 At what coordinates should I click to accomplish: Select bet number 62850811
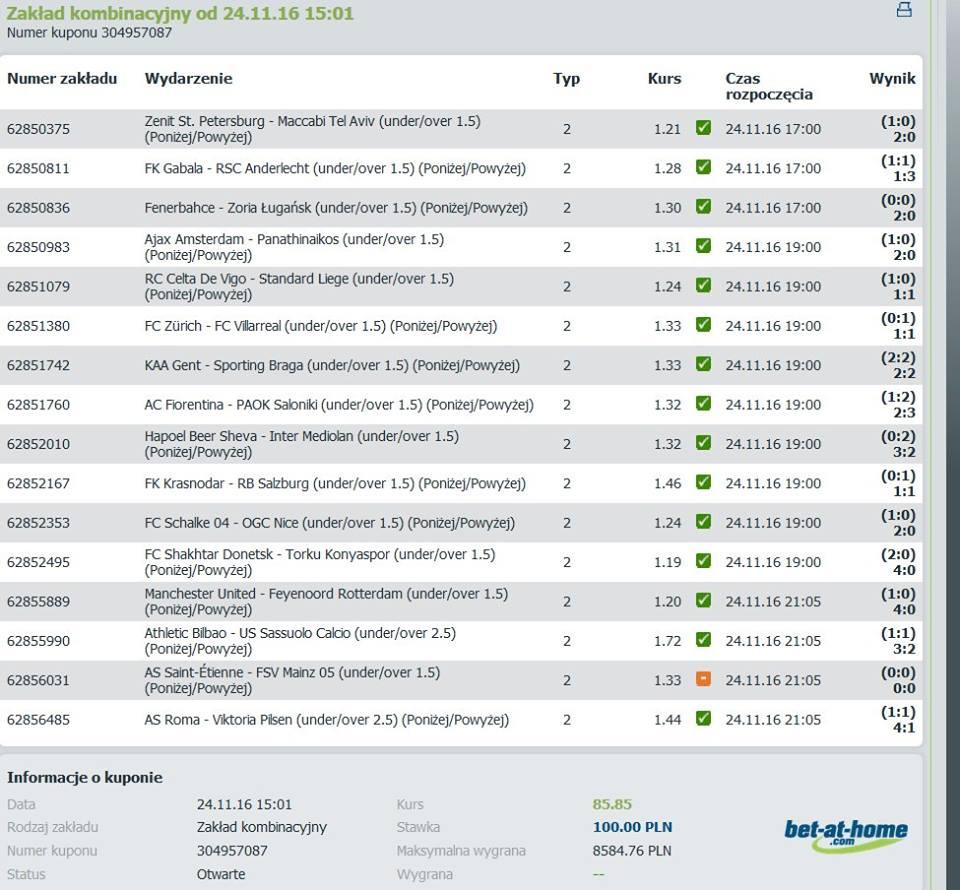[x=39, y=168]
